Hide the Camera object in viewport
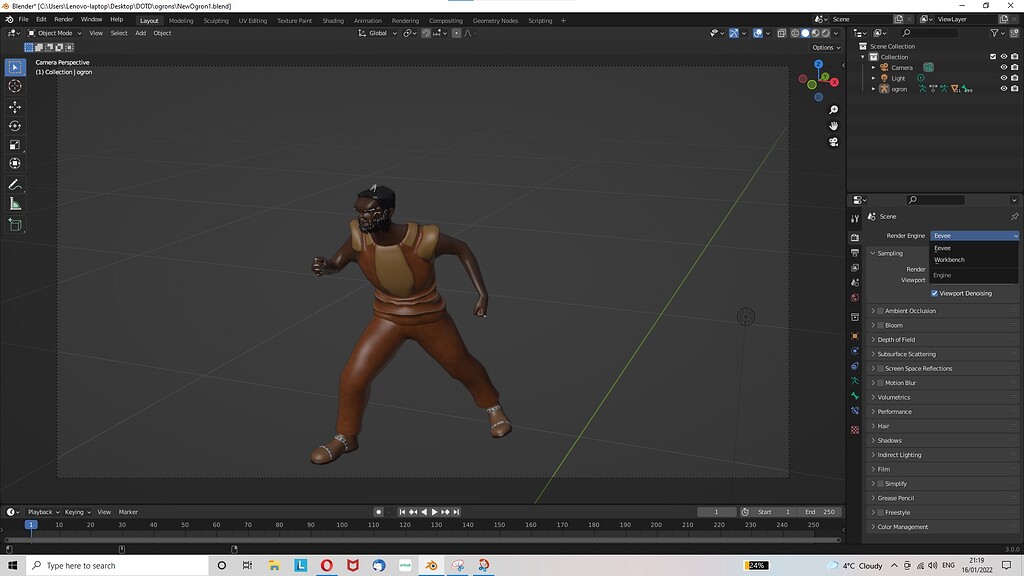Viewport: 1024px width, 576px height. 1004,67
